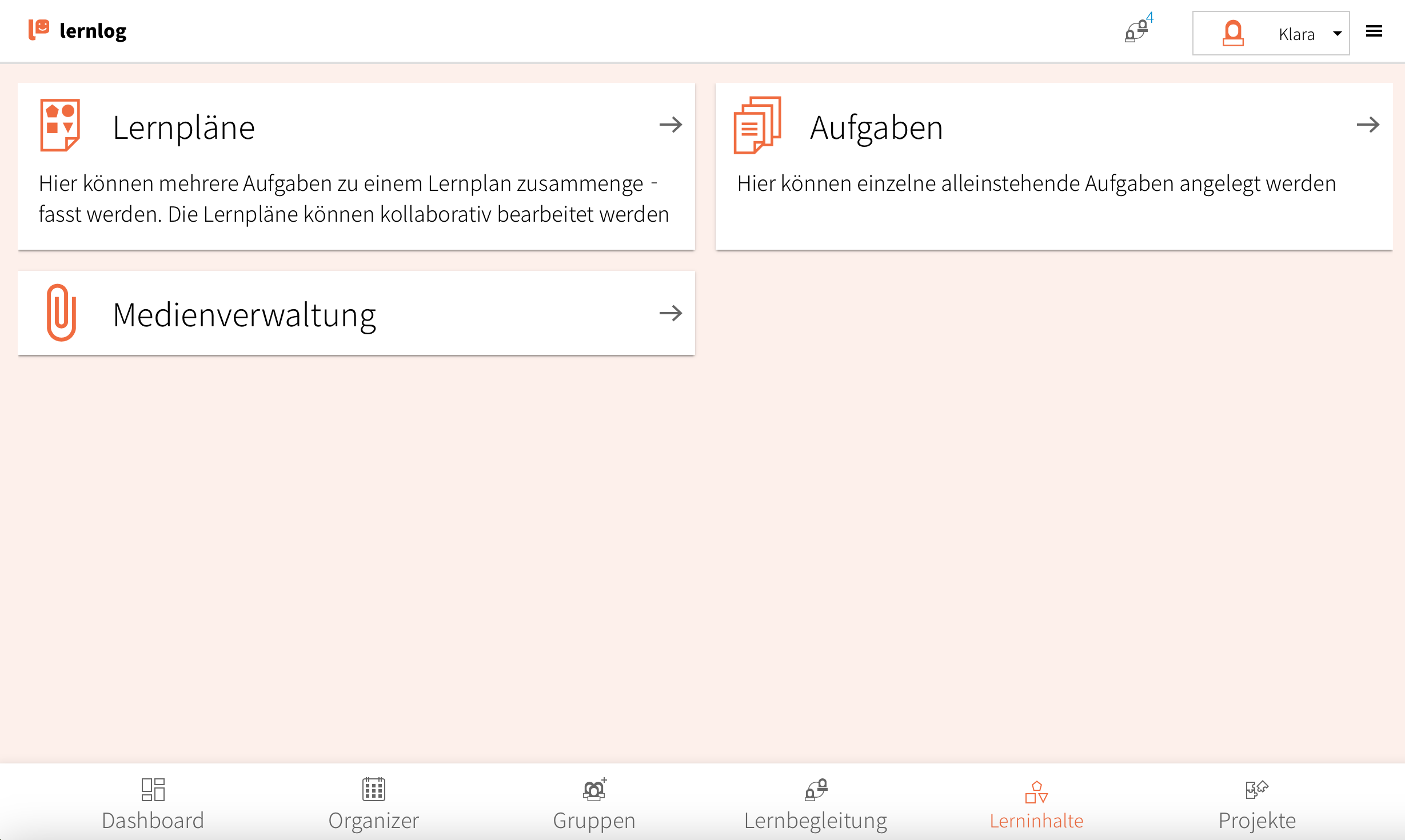Switch to the Lernbegleitung tab label
Screen dimensions: 1405x840
(816, 821)
